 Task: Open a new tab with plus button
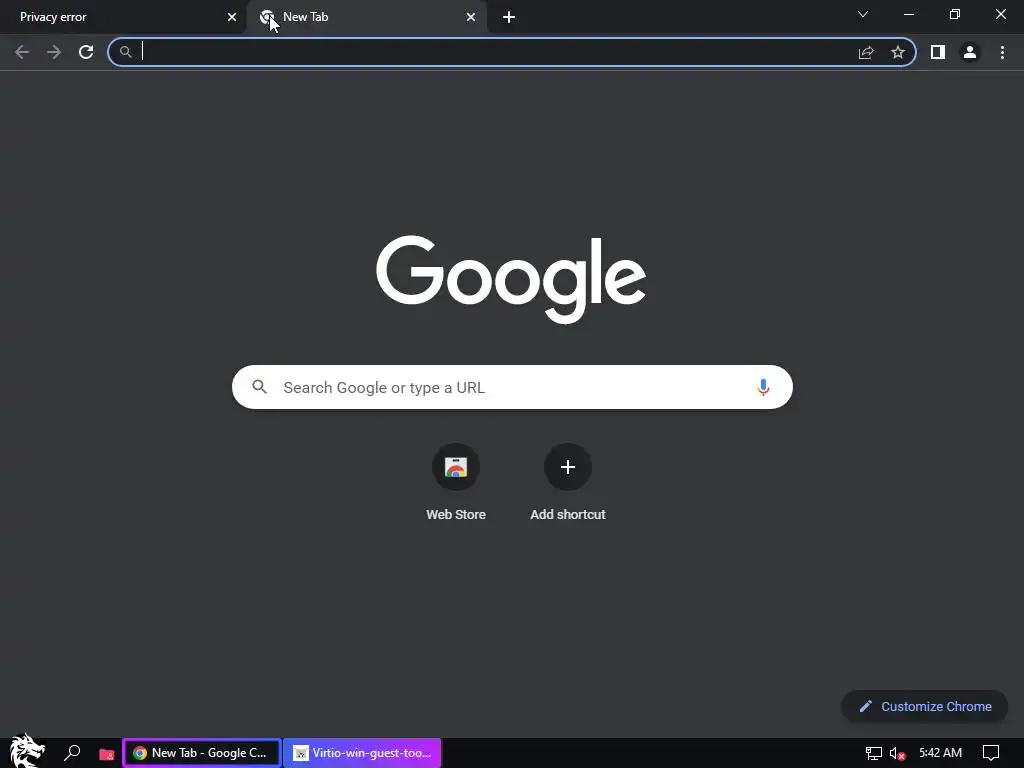coord(509,17)
